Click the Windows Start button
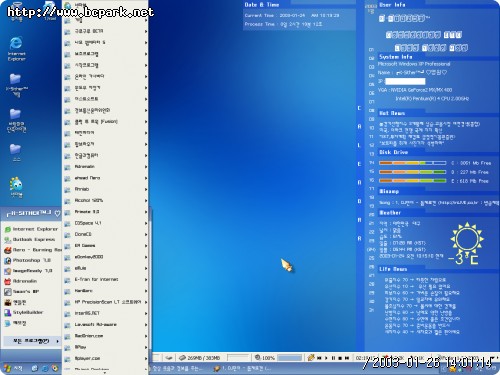 (13, 368)
